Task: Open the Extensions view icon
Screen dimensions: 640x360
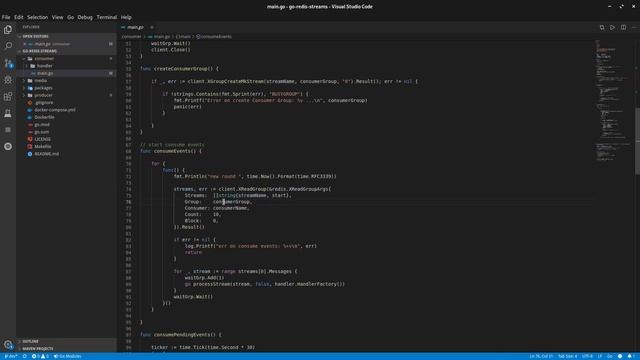Action: point(8,96)
